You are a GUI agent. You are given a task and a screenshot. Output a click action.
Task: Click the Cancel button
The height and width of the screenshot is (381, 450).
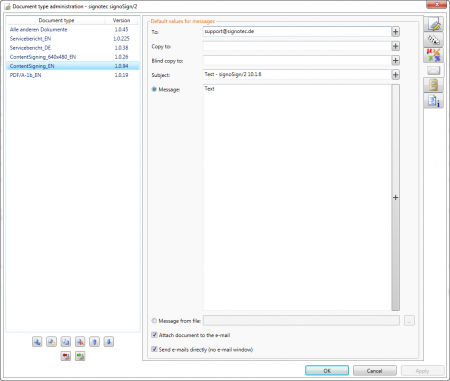[375, 371]
